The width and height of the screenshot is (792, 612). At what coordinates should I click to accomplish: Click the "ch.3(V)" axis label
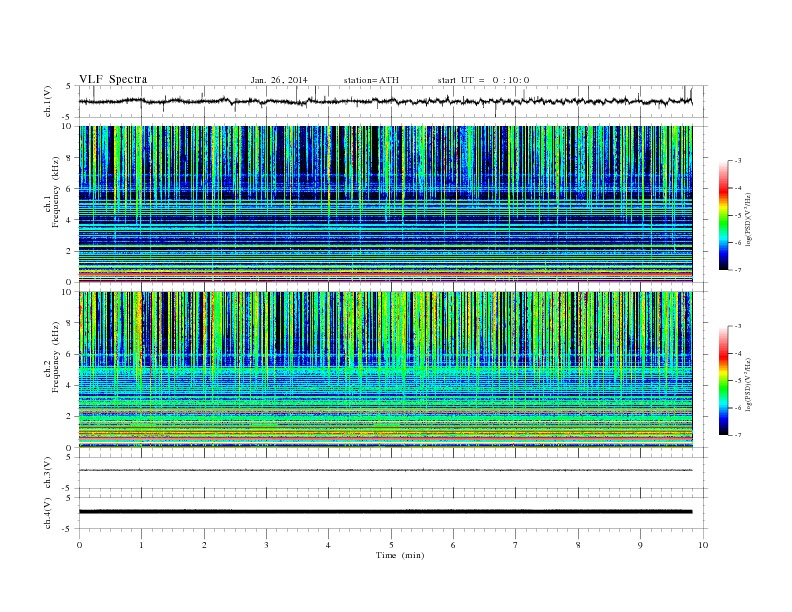(48, 473)
